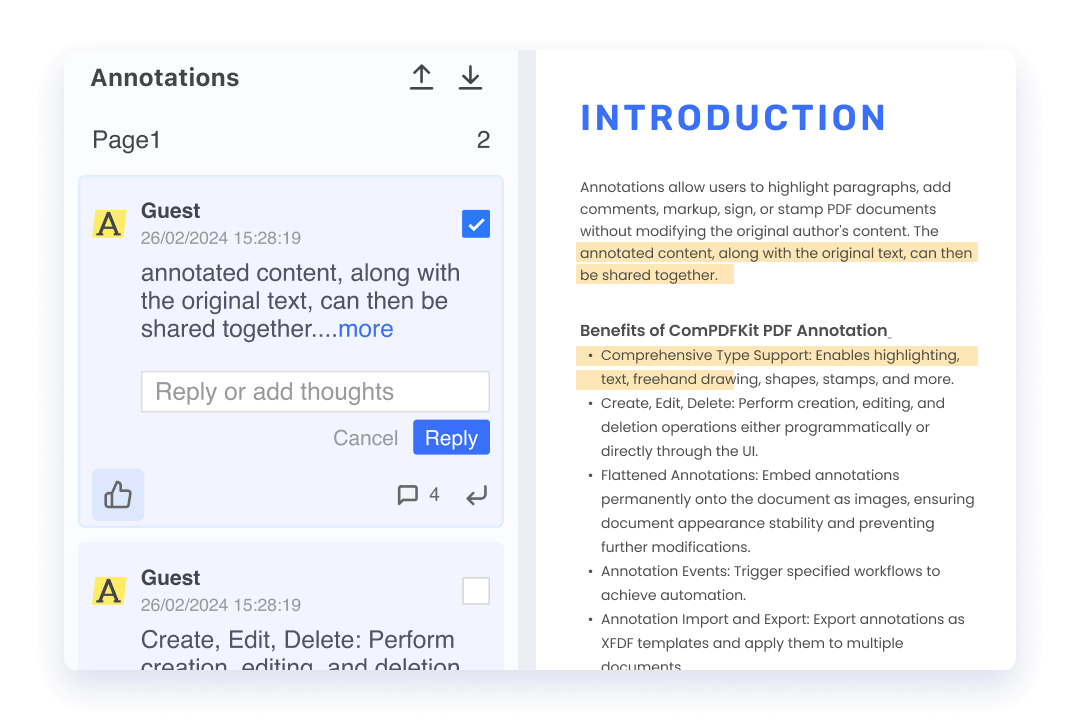This screenshot has width=1080, height=720.
Task: Click the highlighted "Comprehensive Type Support" line
Action: (779, 356)
